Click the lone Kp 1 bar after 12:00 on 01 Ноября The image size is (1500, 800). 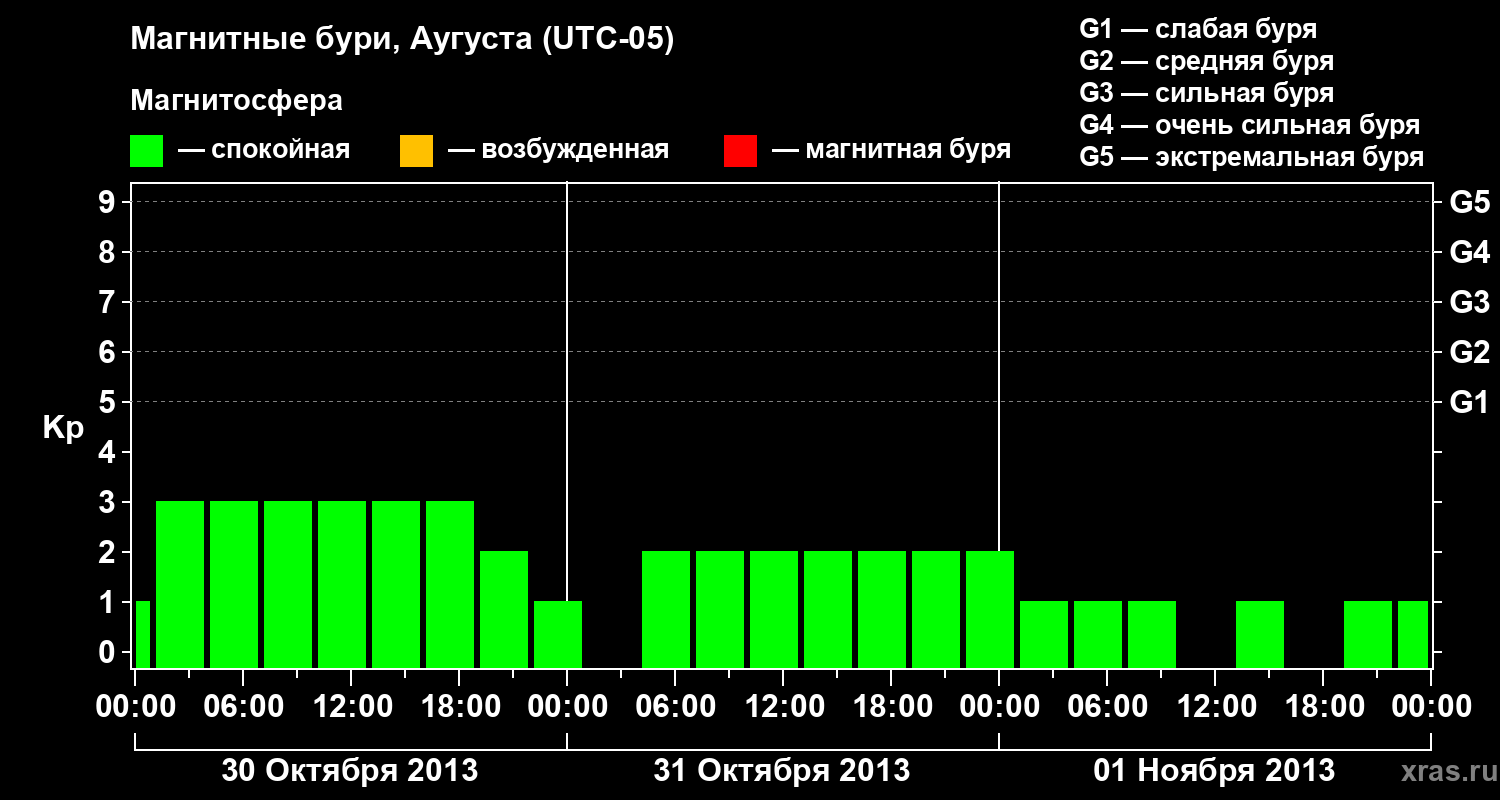pyautogui.click(x=1260, y=634)
